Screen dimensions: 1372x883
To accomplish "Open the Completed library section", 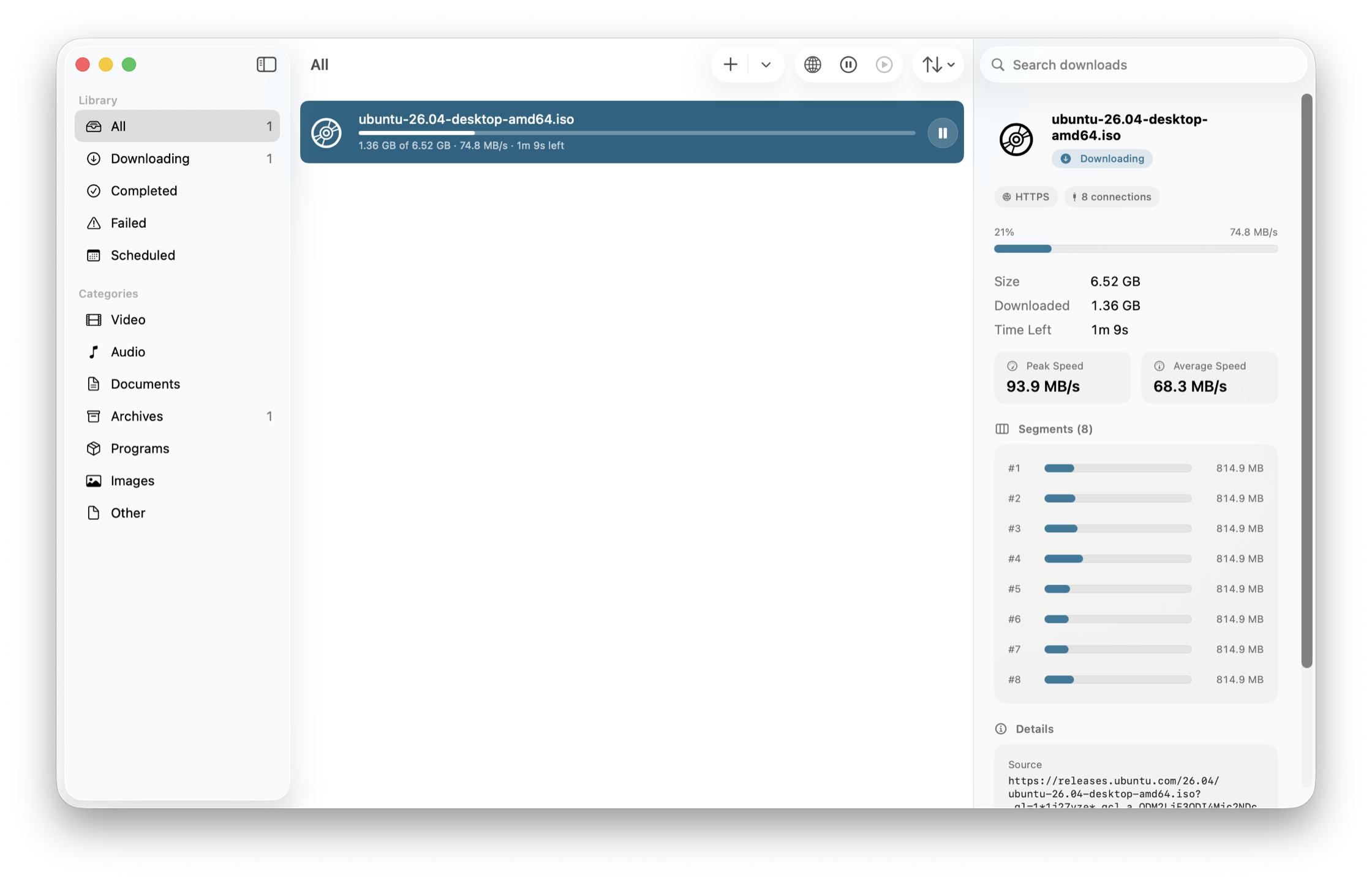I will coord(177,190).
